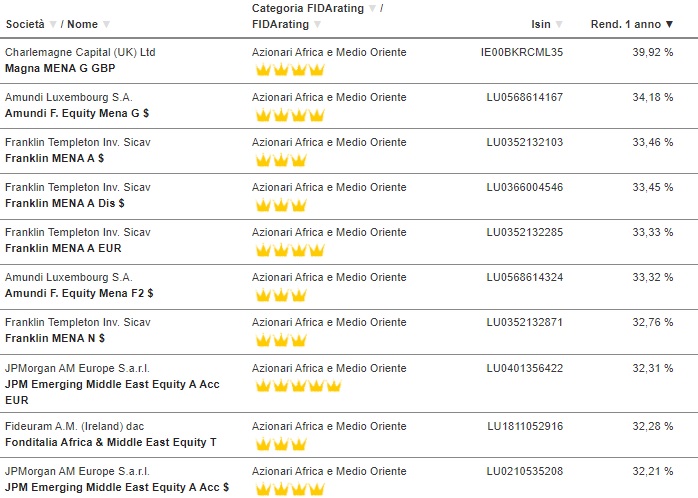Click crown rating of Franklin MENA A Dis $
This screenshot has width=698, height=498.
click(281, 205)
